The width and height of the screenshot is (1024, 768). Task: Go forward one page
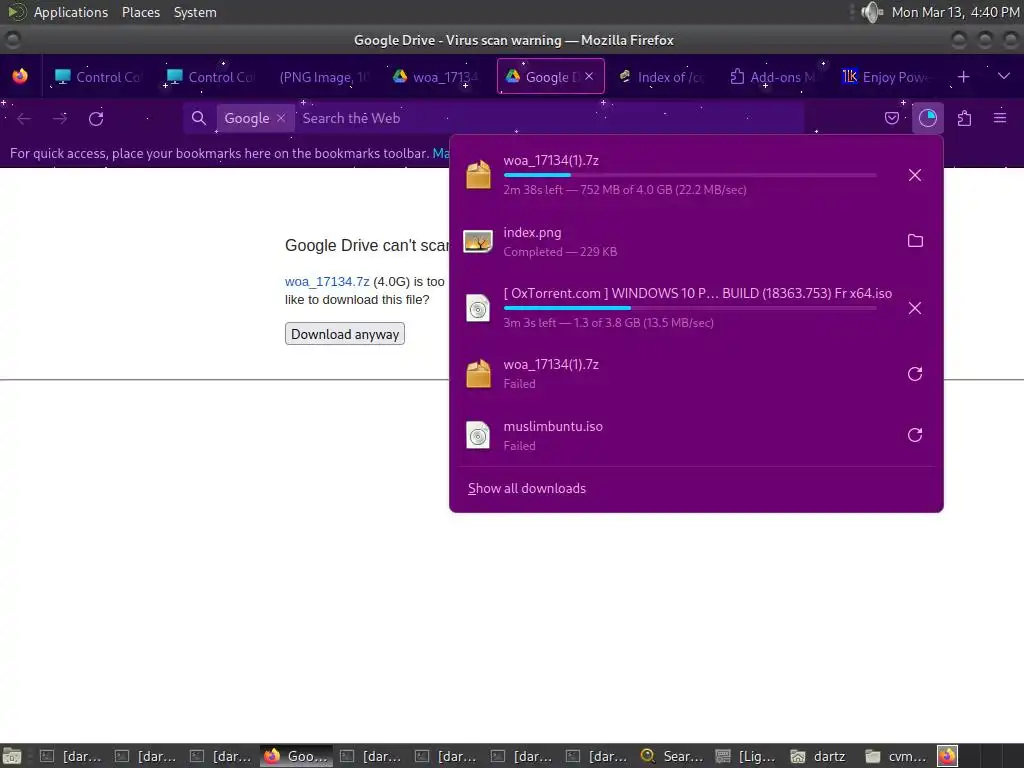(60, 118)
